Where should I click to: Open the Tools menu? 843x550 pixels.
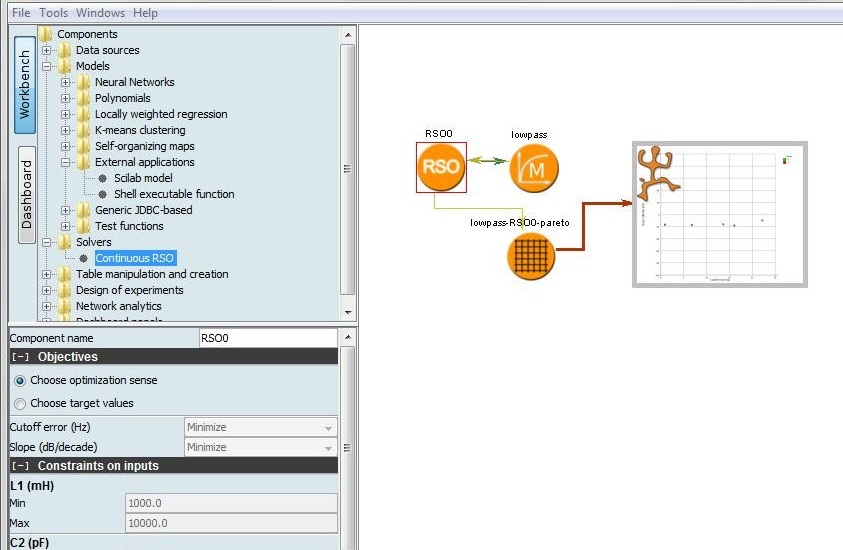click(x=54, y=13)
